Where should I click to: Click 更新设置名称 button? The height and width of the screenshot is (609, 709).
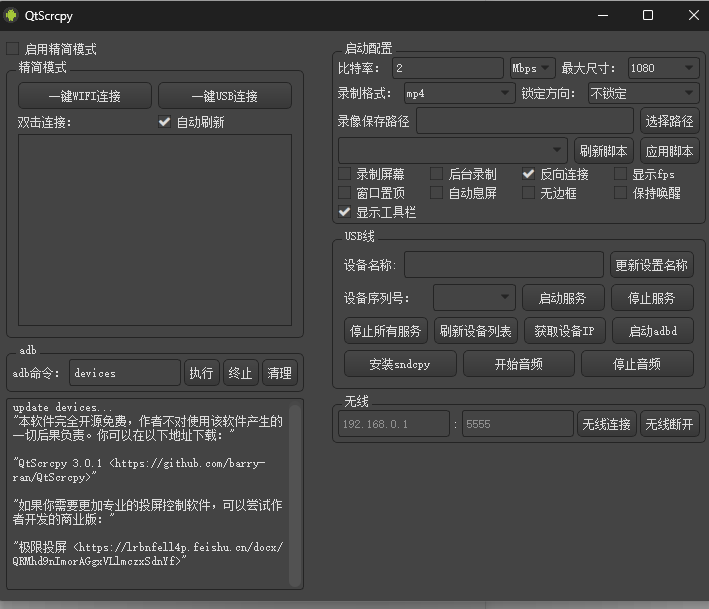(652, 264)
